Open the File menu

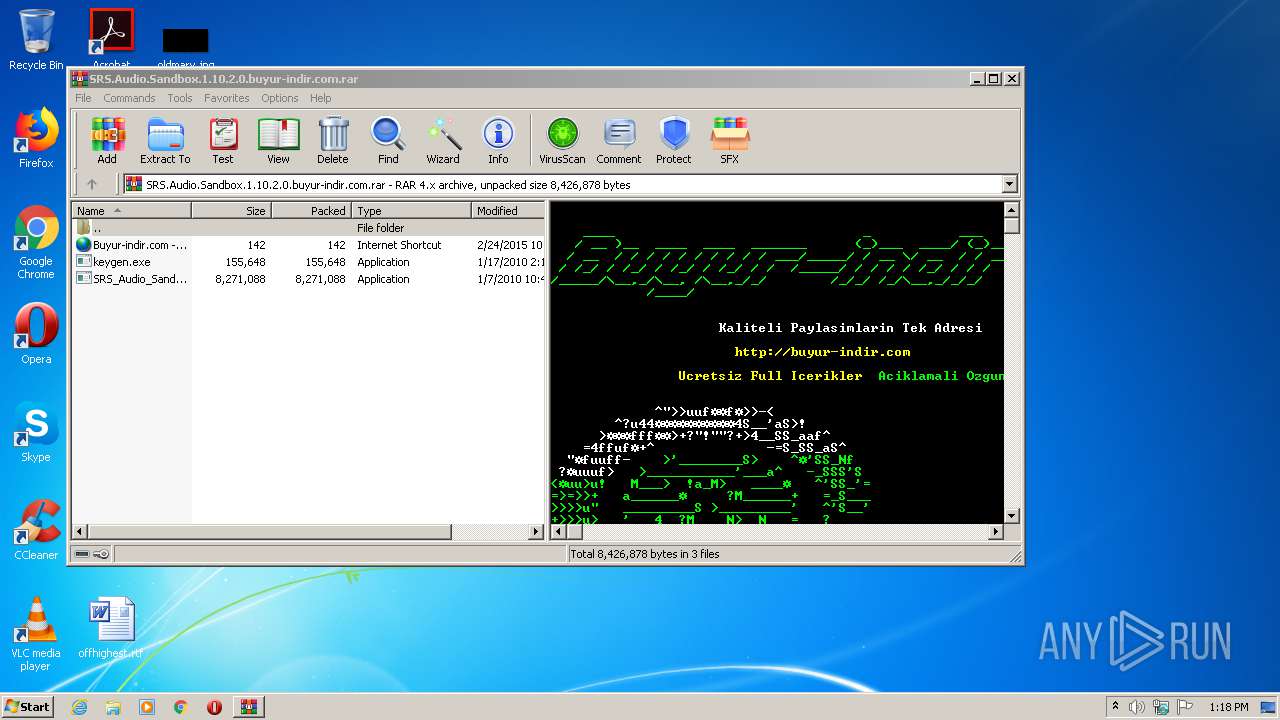[x=83, y=98]
